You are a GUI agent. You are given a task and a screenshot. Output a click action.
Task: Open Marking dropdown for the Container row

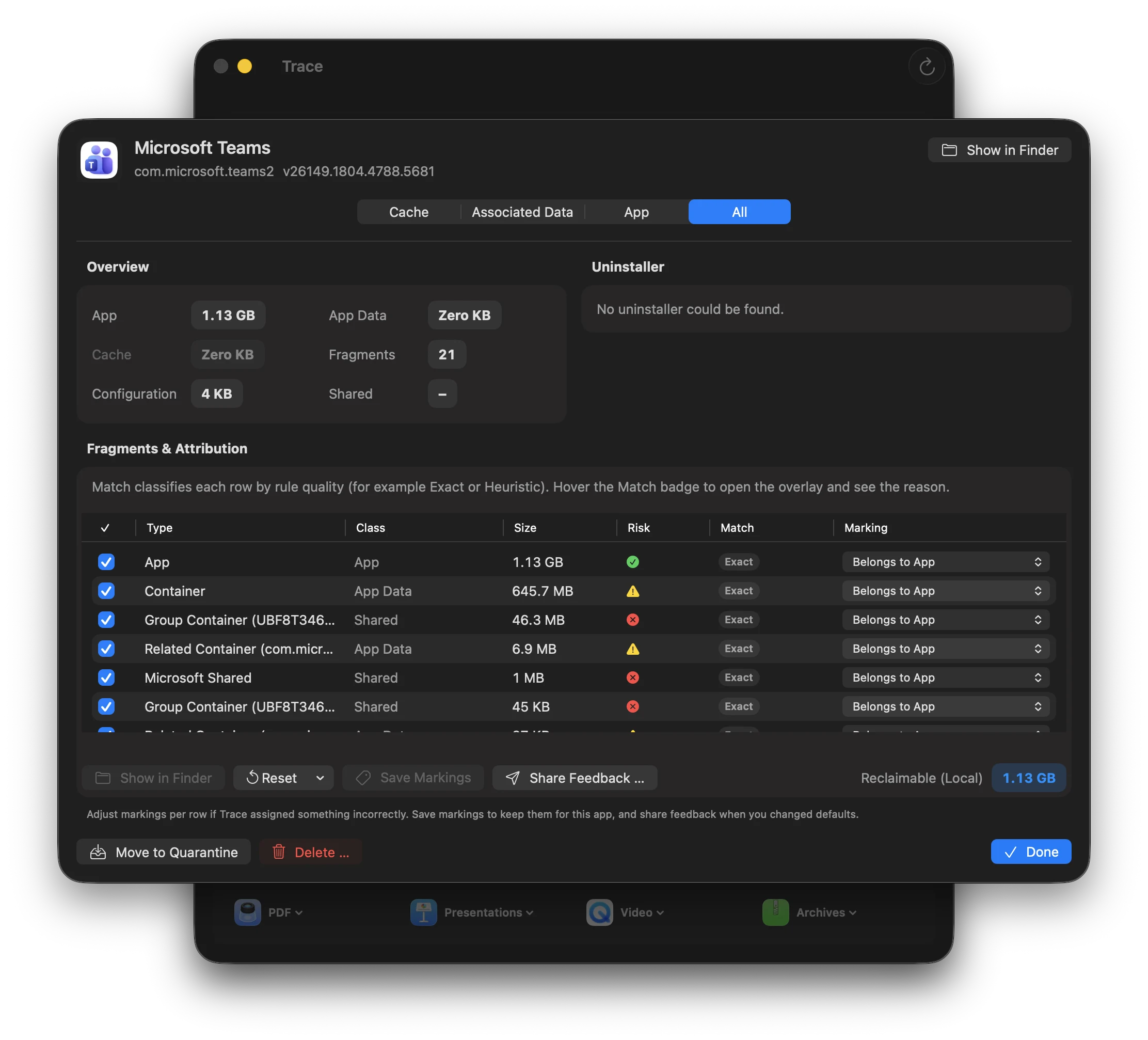click(x=946, y=591)
